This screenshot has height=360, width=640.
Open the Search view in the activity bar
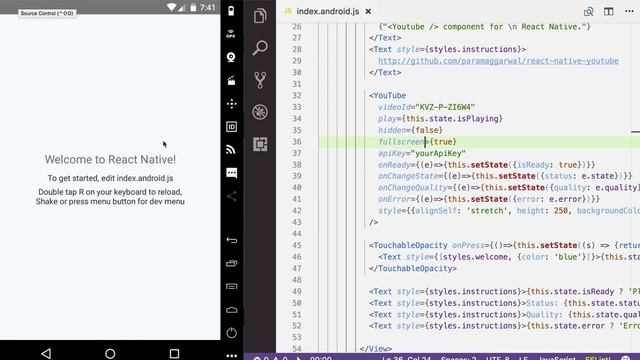coord(260,48)
